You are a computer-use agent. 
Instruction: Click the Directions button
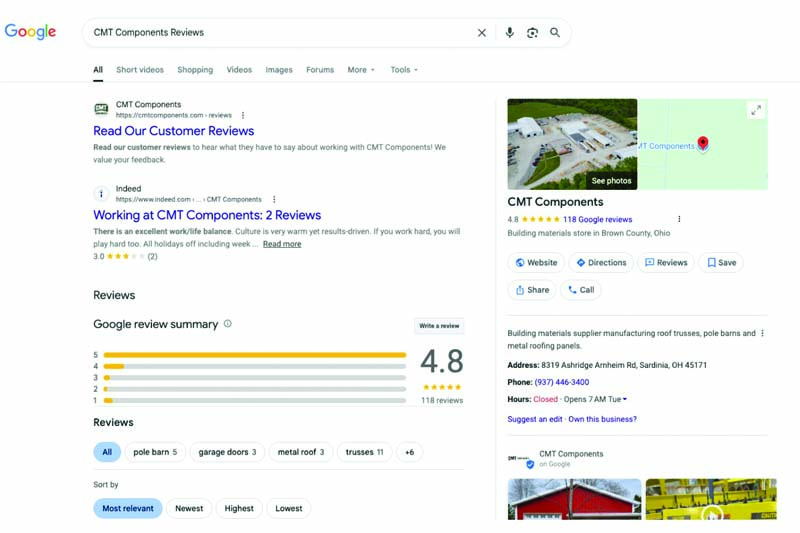(601, 263)
